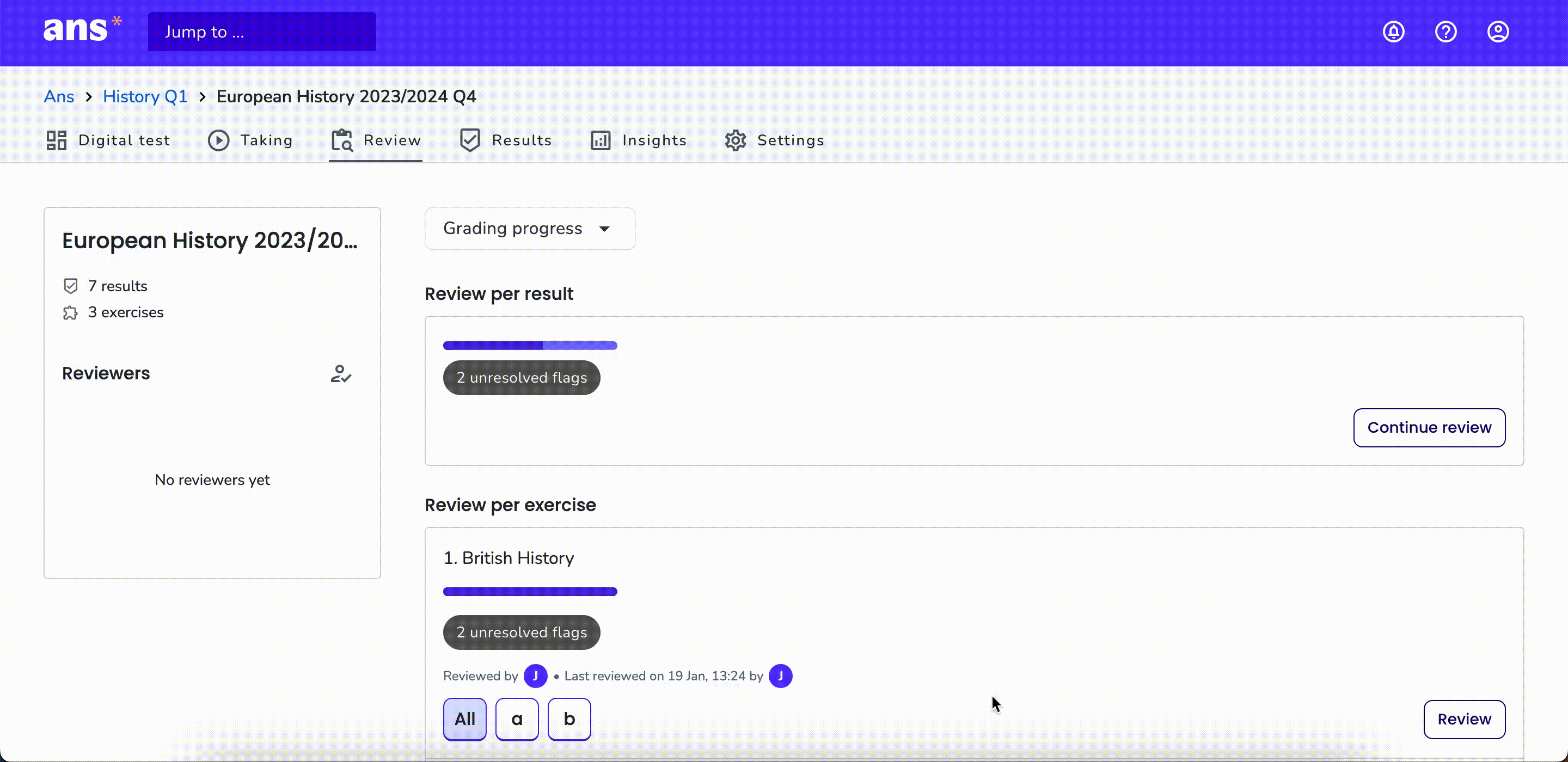This screenshot has width=1568, height=762.
Task: Click the 3 exercises text
Action: 125,313
